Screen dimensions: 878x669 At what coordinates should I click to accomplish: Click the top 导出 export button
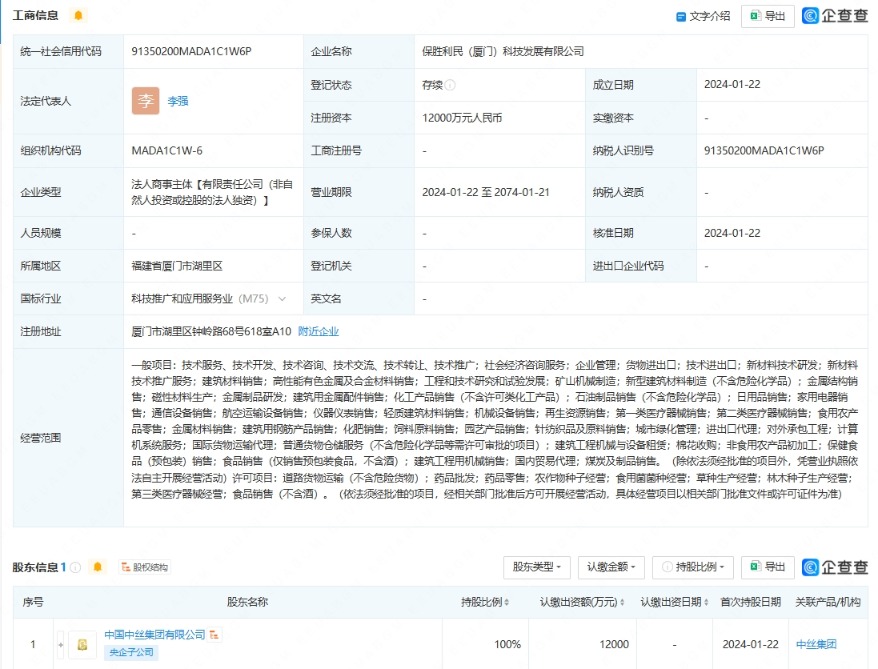click(x=767, y=16)
